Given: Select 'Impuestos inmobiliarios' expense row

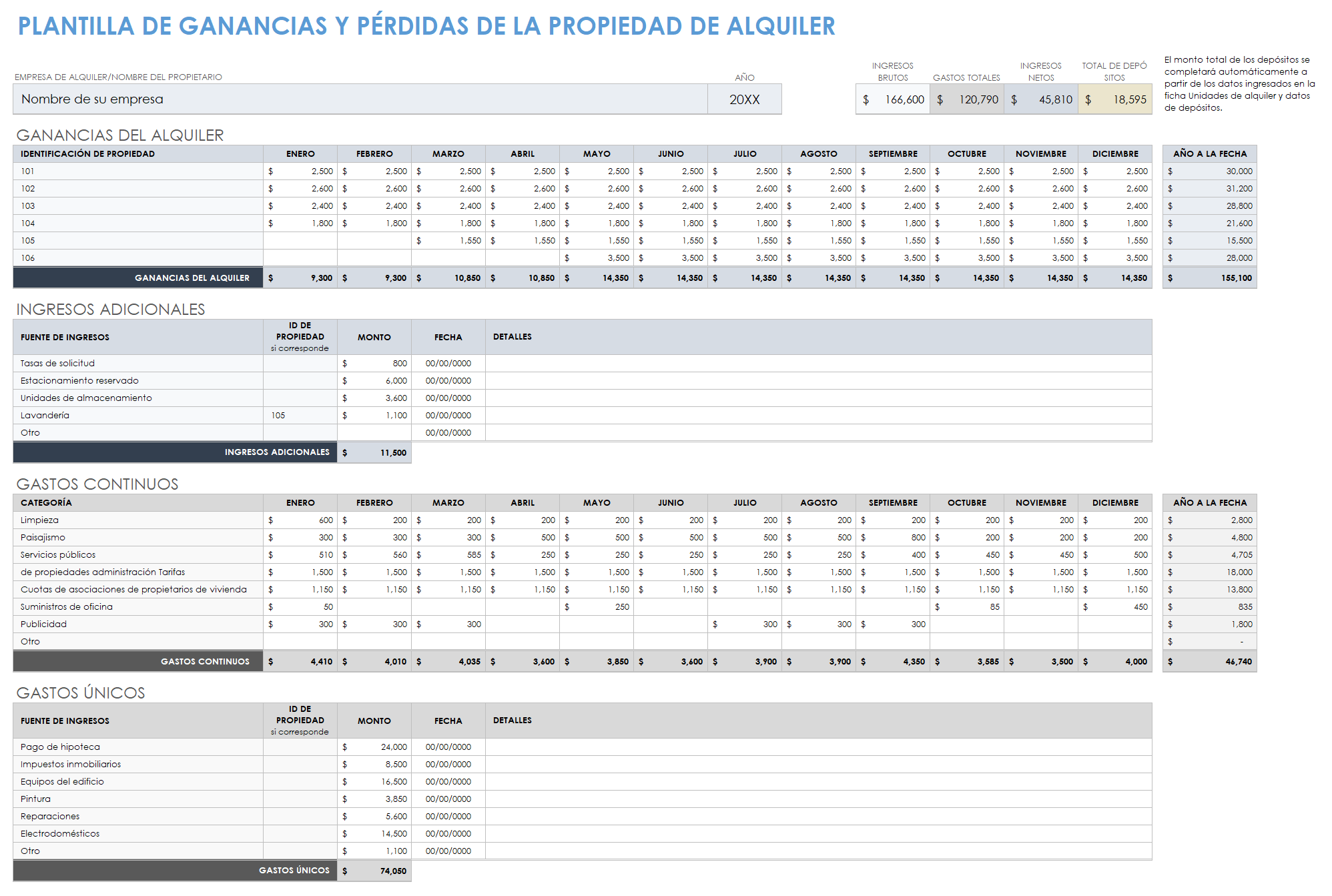Looking at the screenshot, I should [x=138, y=765].
